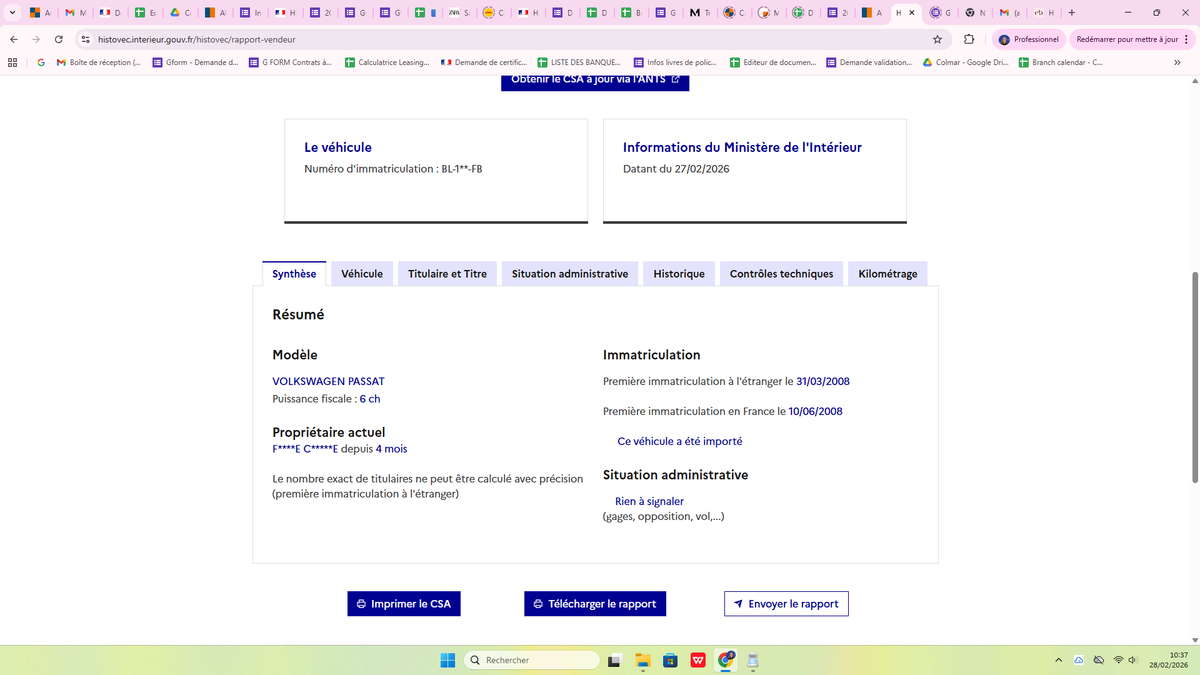Open File Explorer from the taskbar
Viewport: 1200px width, 675px height.
(642, 660)
